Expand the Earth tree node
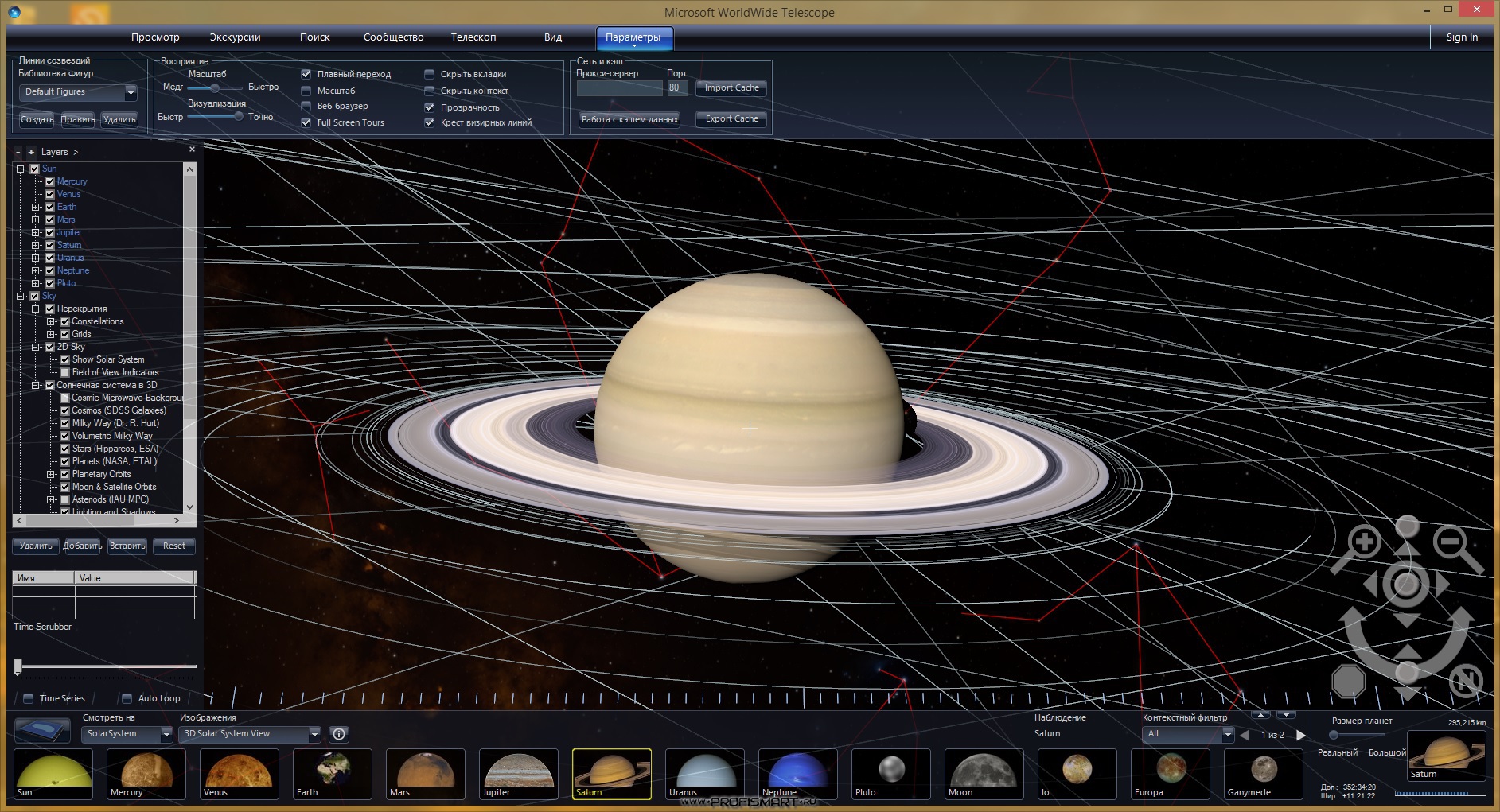1500x812 pixels. (35, 207)
